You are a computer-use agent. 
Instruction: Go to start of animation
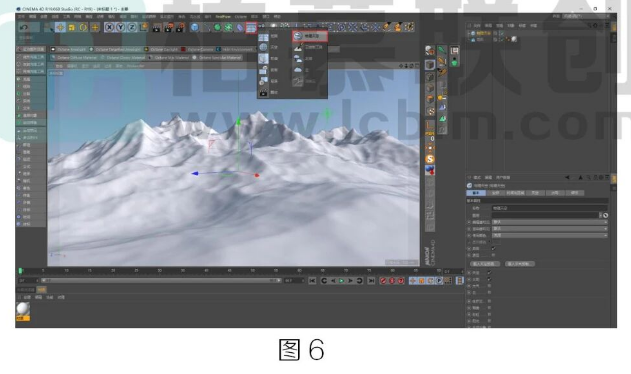(x=312, y=281)
